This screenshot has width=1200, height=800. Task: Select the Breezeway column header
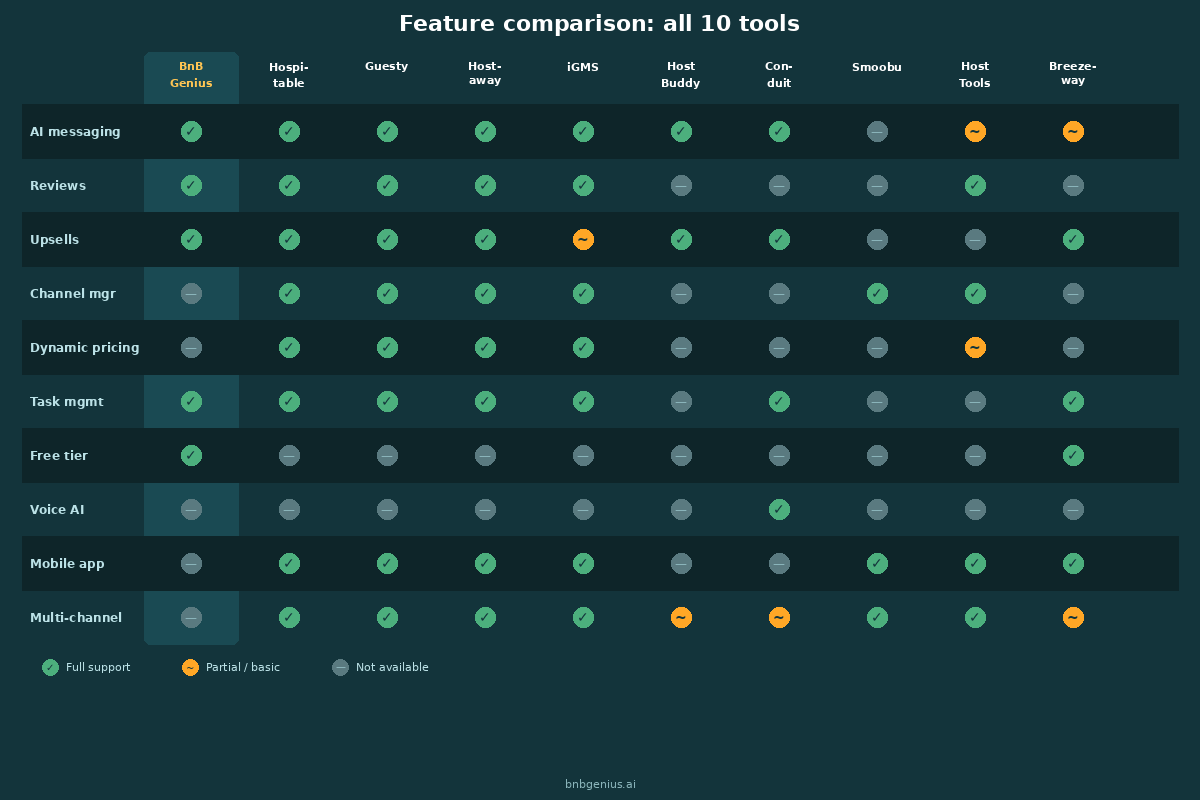[1073, 73]
